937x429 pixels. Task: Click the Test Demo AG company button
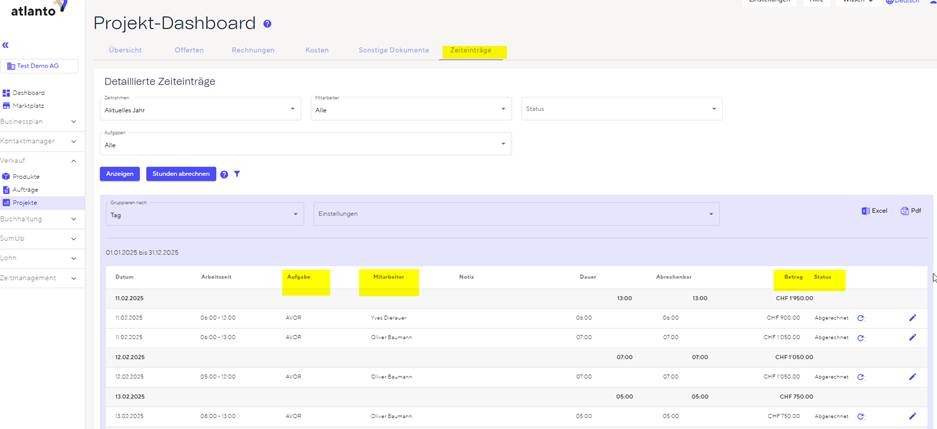point(39,66)
